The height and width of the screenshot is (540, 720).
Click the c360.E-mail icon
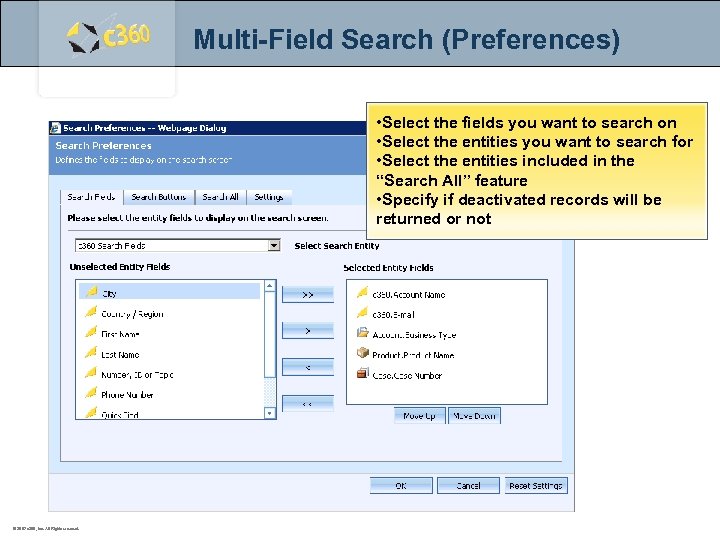pos(363,313)
